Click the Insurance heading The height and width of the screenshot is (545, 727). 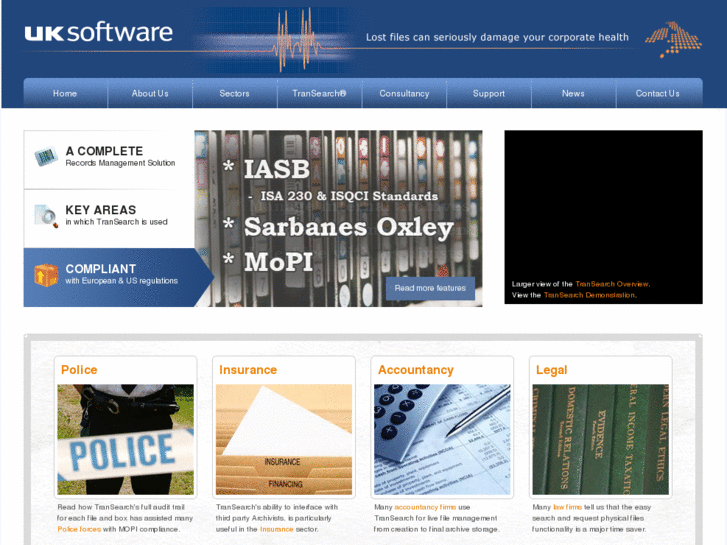tap(248, 370)
